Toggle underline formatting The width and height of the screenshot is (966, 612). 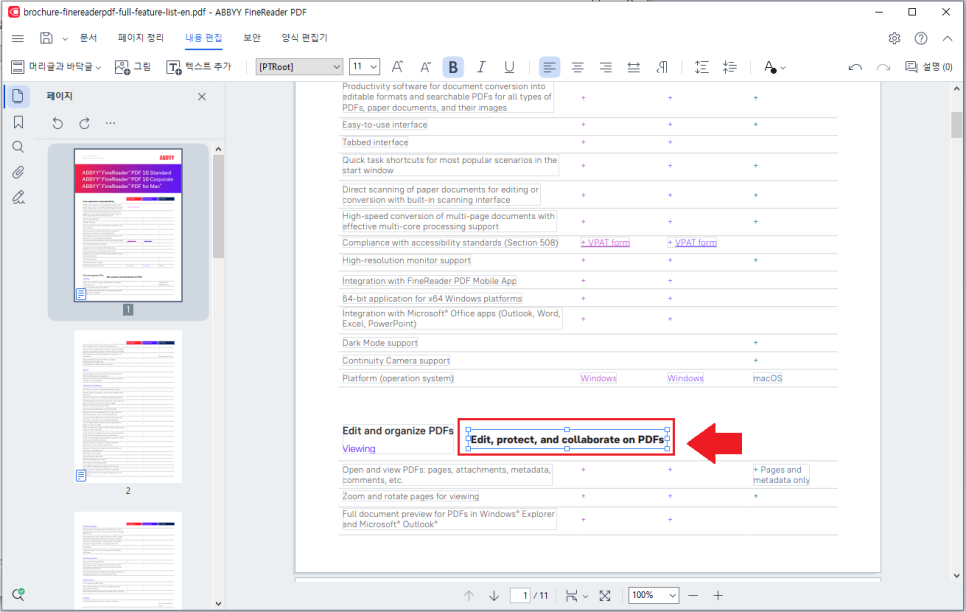click(509, 67)
